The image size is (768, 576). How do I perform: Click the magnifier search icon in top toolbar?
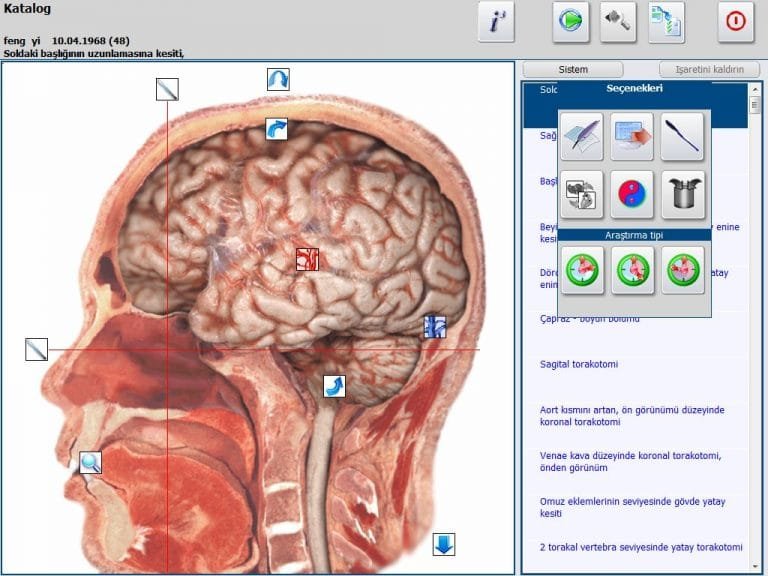[x=617, y=22]
